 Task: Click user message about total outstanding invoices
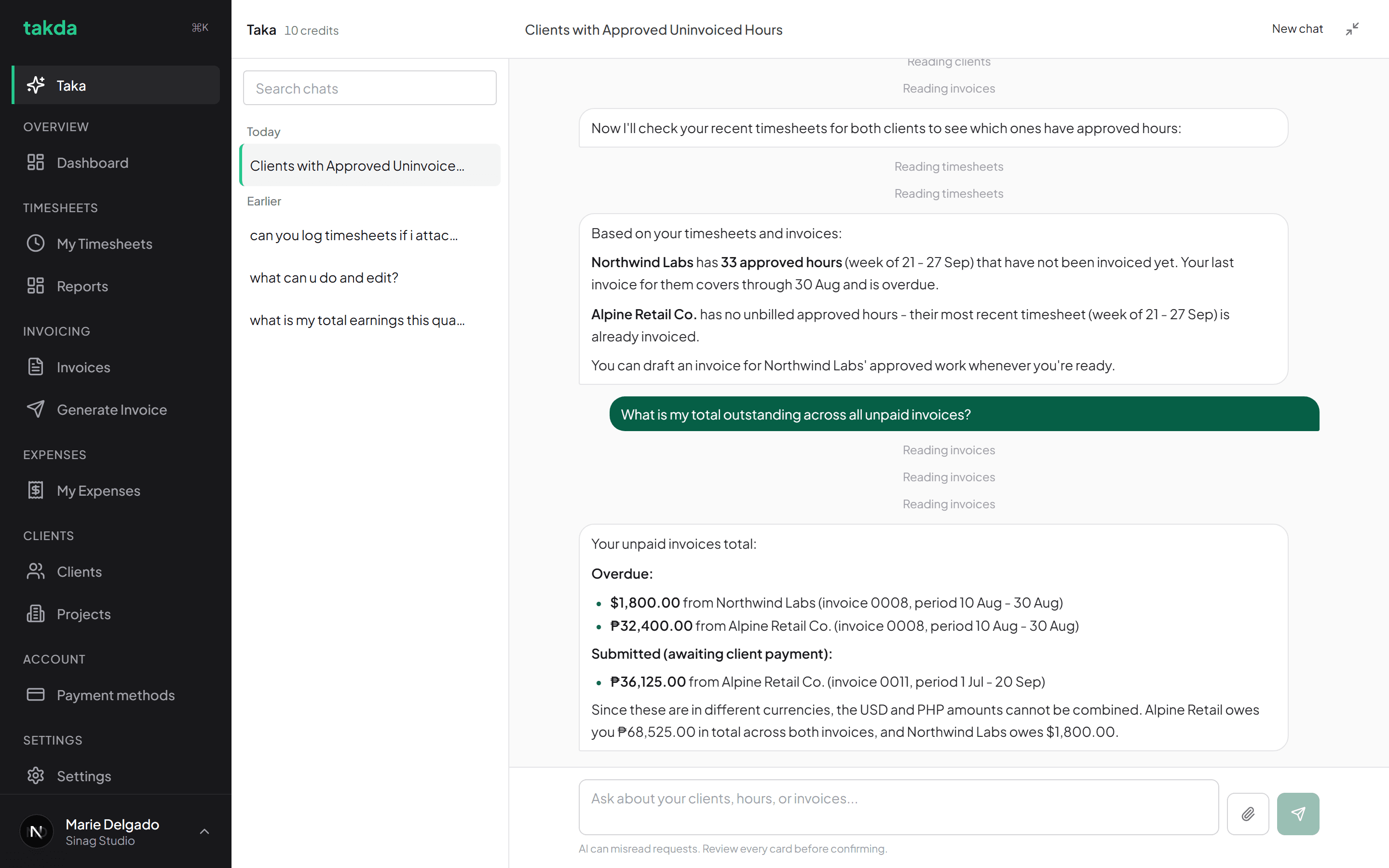(964, 414)
